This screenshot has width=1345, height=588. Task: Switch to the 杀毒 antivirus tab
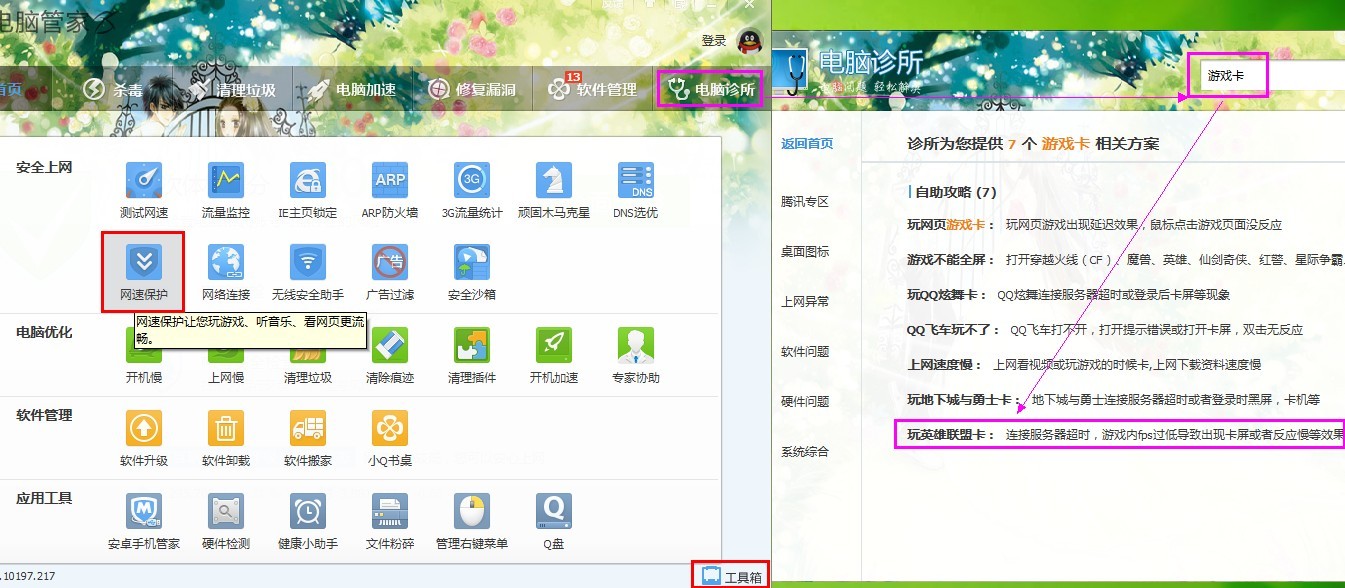[x=113, y=89]
